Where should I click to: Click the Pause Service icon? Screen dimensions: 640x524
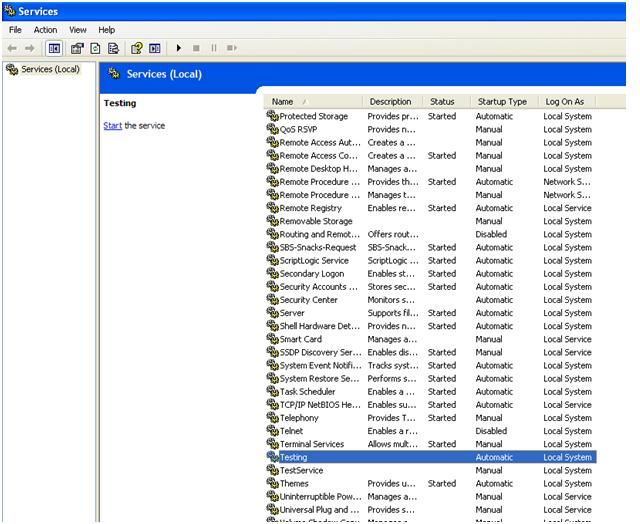click(213, 48)
